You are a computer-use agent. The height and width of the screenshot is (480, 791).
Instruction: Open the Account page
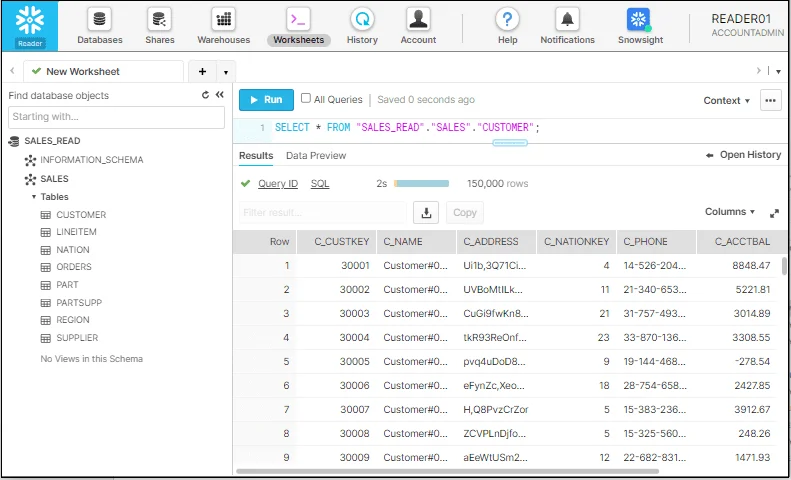(x=418, y=27)
